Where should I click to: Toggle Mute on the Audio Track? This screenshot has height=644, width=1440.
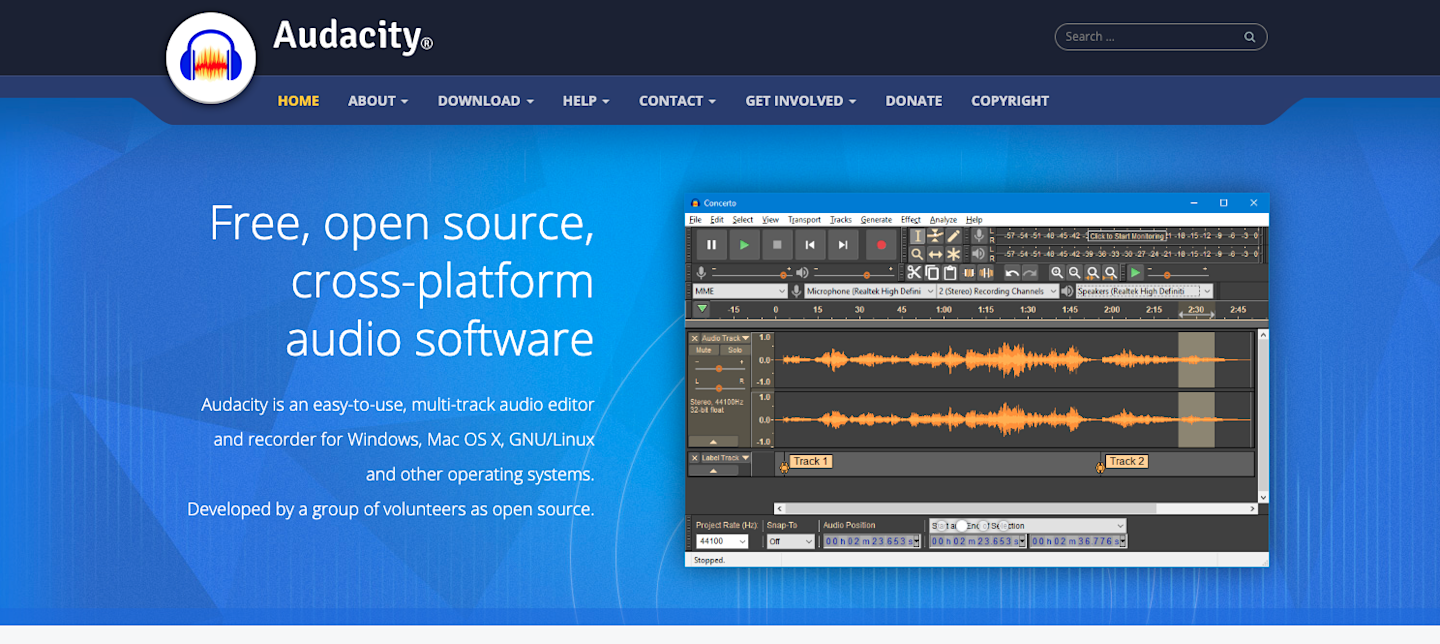pyautogui.click(x=704, y=350)
